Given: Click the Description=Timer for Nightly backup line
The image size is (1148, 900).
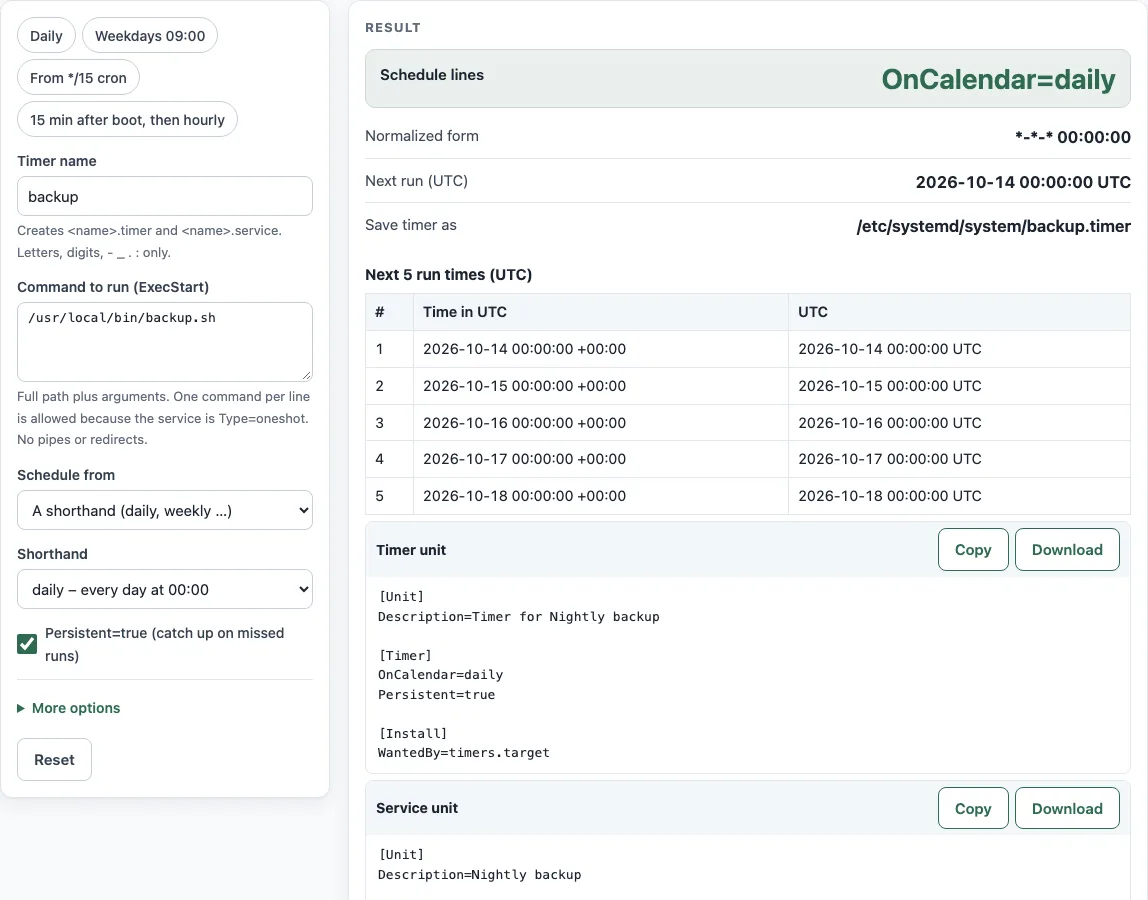Looking at the screenshot, I should pyautogui.click(x=518, y=617).
